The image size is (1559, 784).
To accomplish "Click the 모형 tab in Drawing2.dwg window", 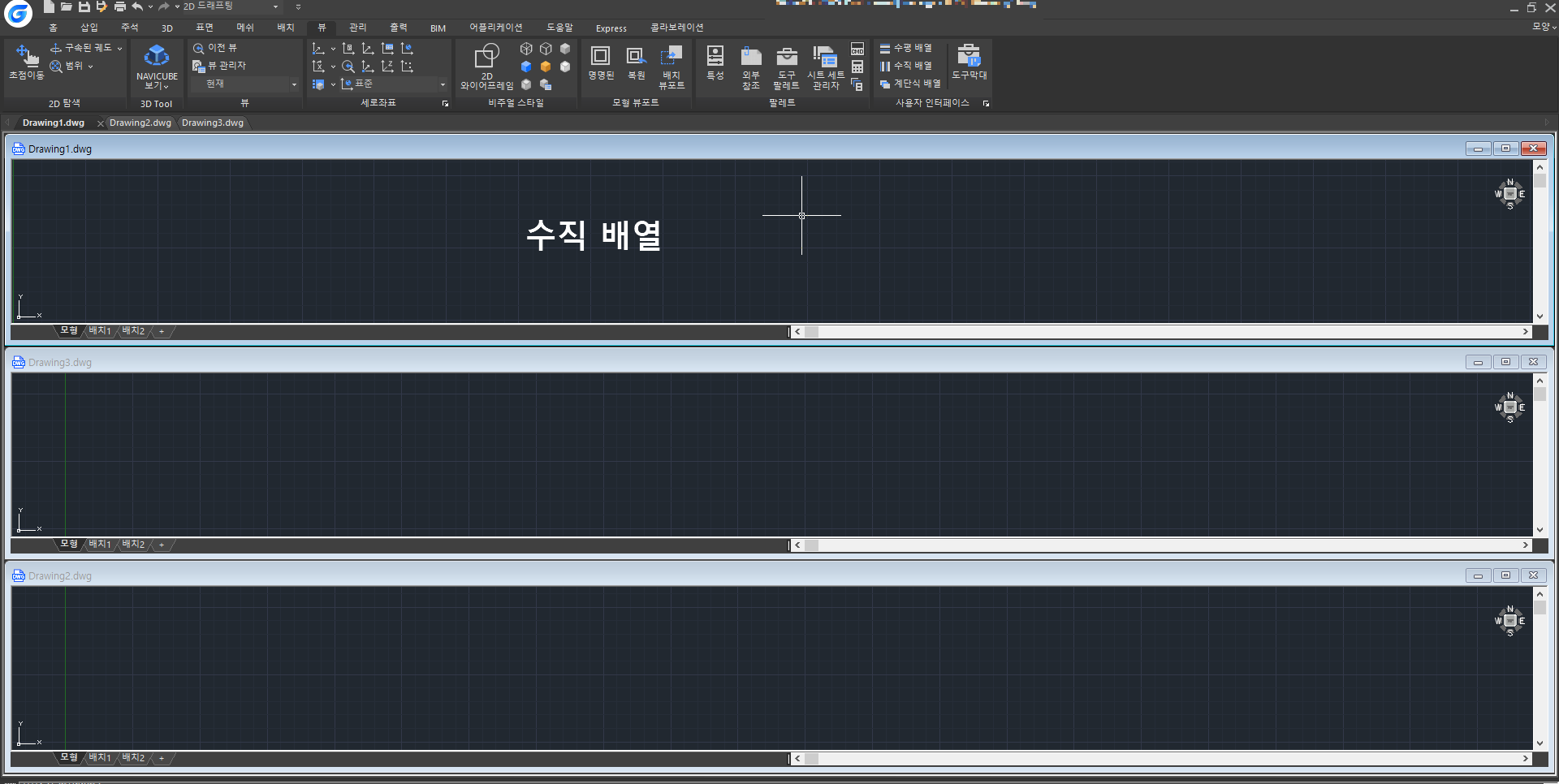I will 69,758.
